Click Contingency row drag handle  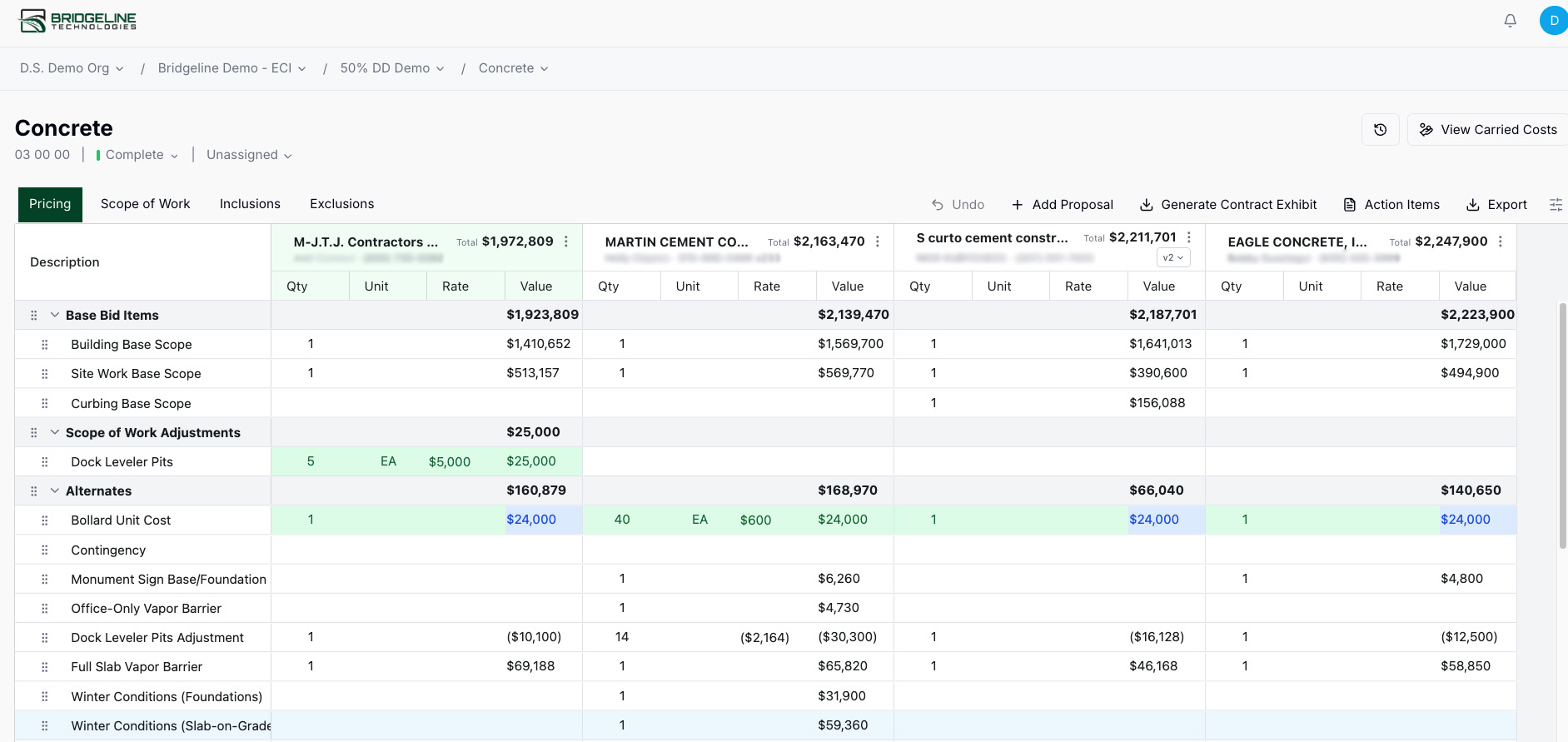click(x=45, y=550)
